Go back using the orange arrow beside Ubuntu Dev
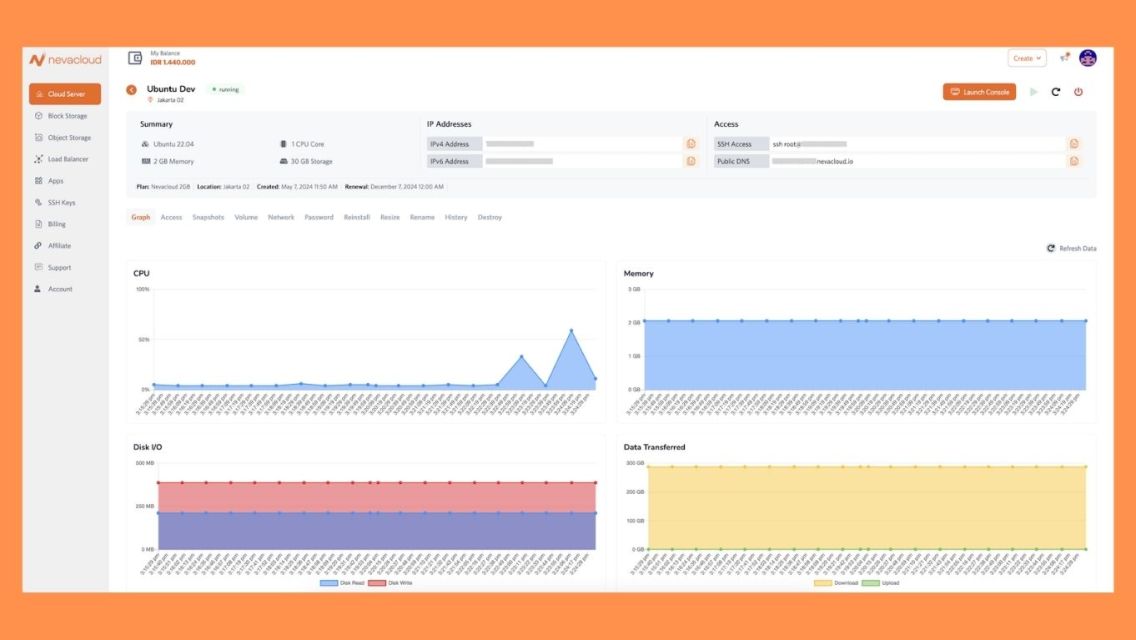Viewport: 1136px width, 640px height. pos(131,90)
